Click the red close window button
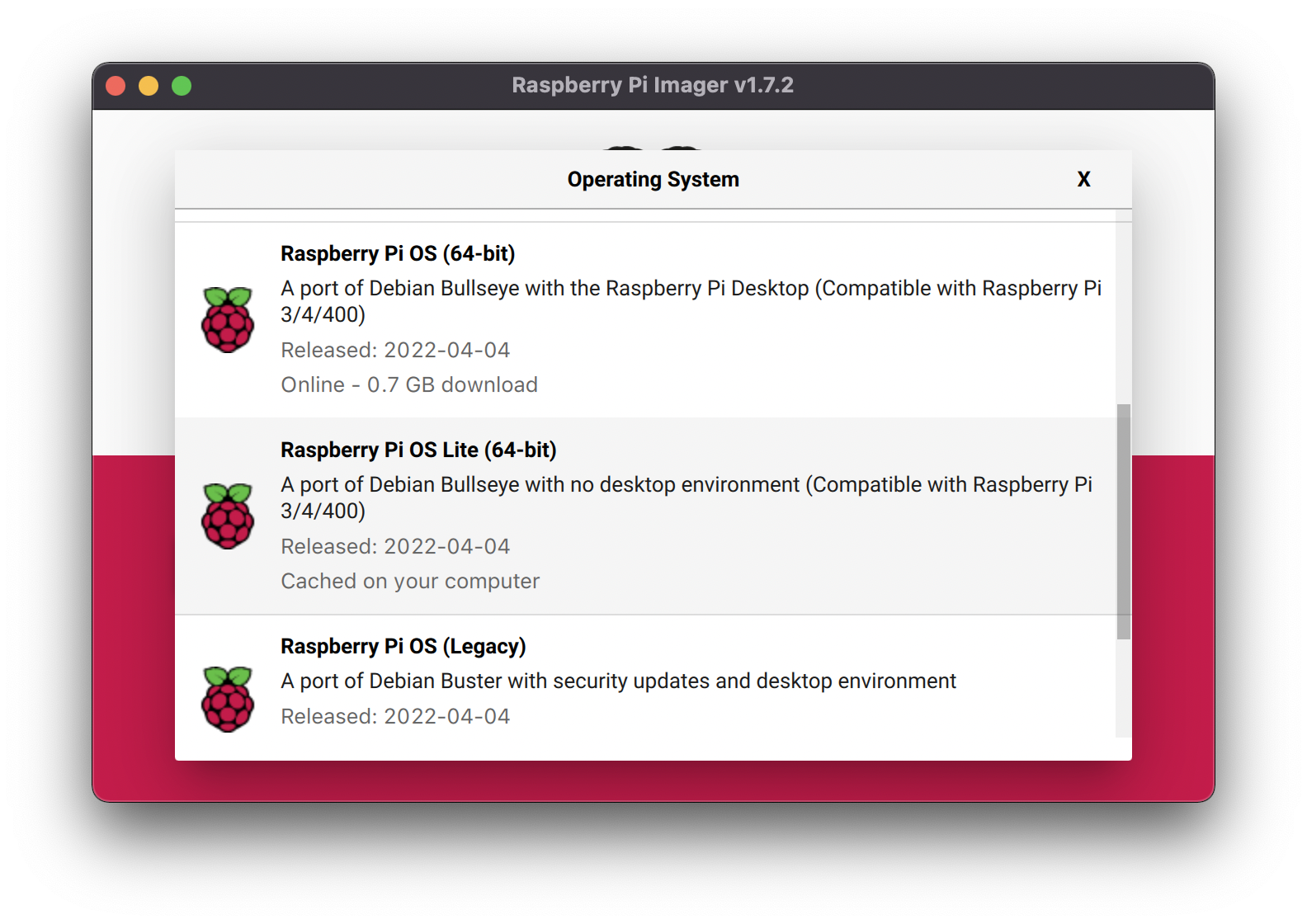The height and width of the screenshot is (924, 1307). [x=116, y=86]
